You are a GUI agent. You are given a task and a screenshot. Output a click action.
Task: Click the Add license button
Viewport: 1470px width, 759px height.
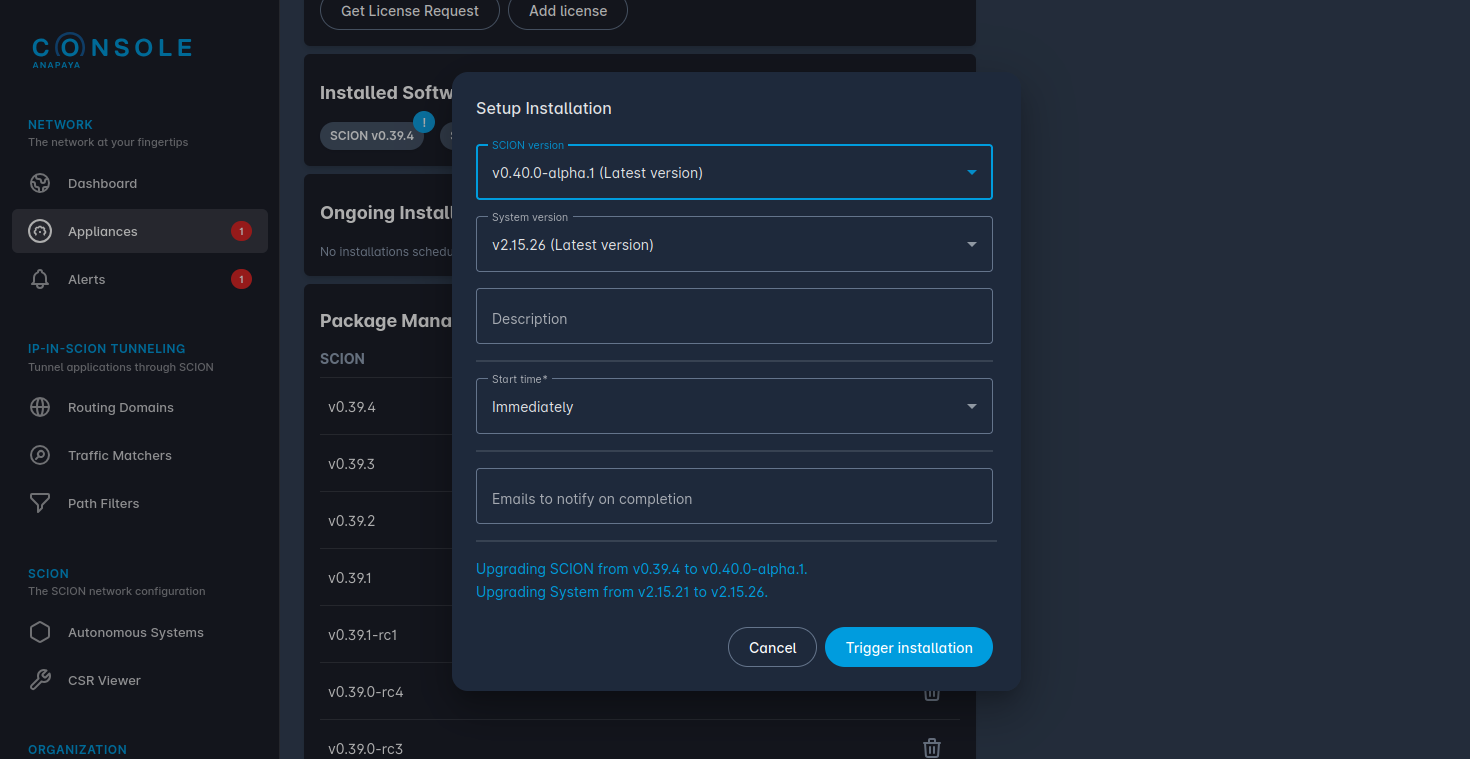(567, 11)
